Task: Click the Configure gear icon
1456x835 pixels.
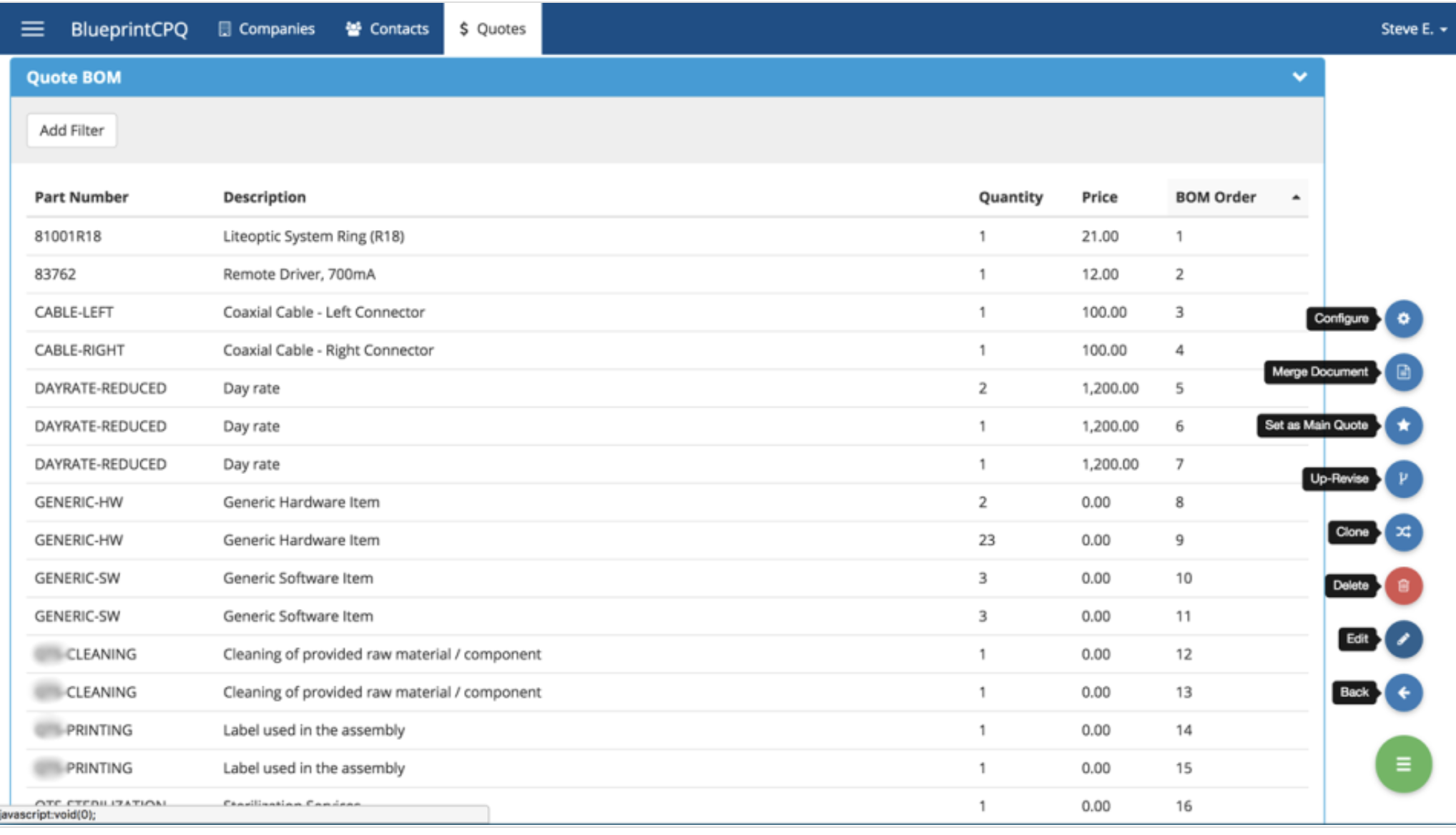Action: point(1403,319)
